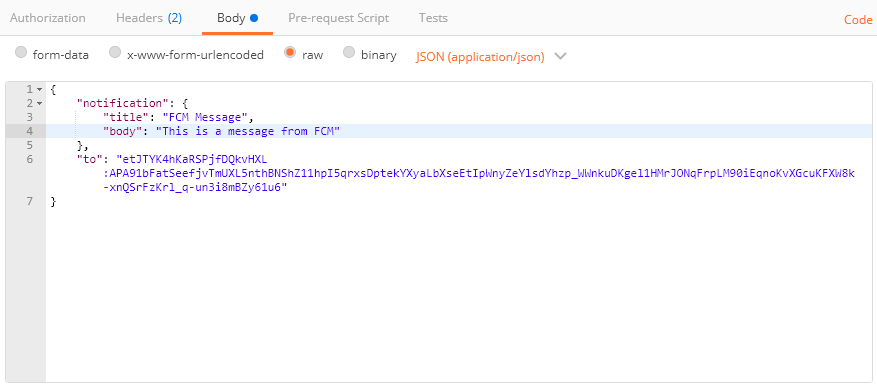The image size is (877, 388).
Task: Click "This is a message from FCM" value
Action: (x=248, y=131)
